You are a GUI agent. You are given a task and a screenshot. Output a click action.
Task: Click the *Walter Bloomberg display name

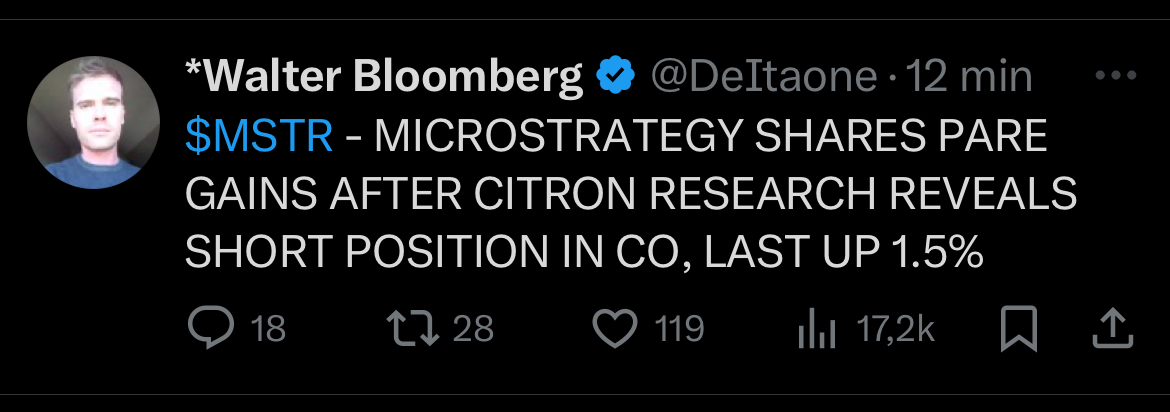[385, 77]
